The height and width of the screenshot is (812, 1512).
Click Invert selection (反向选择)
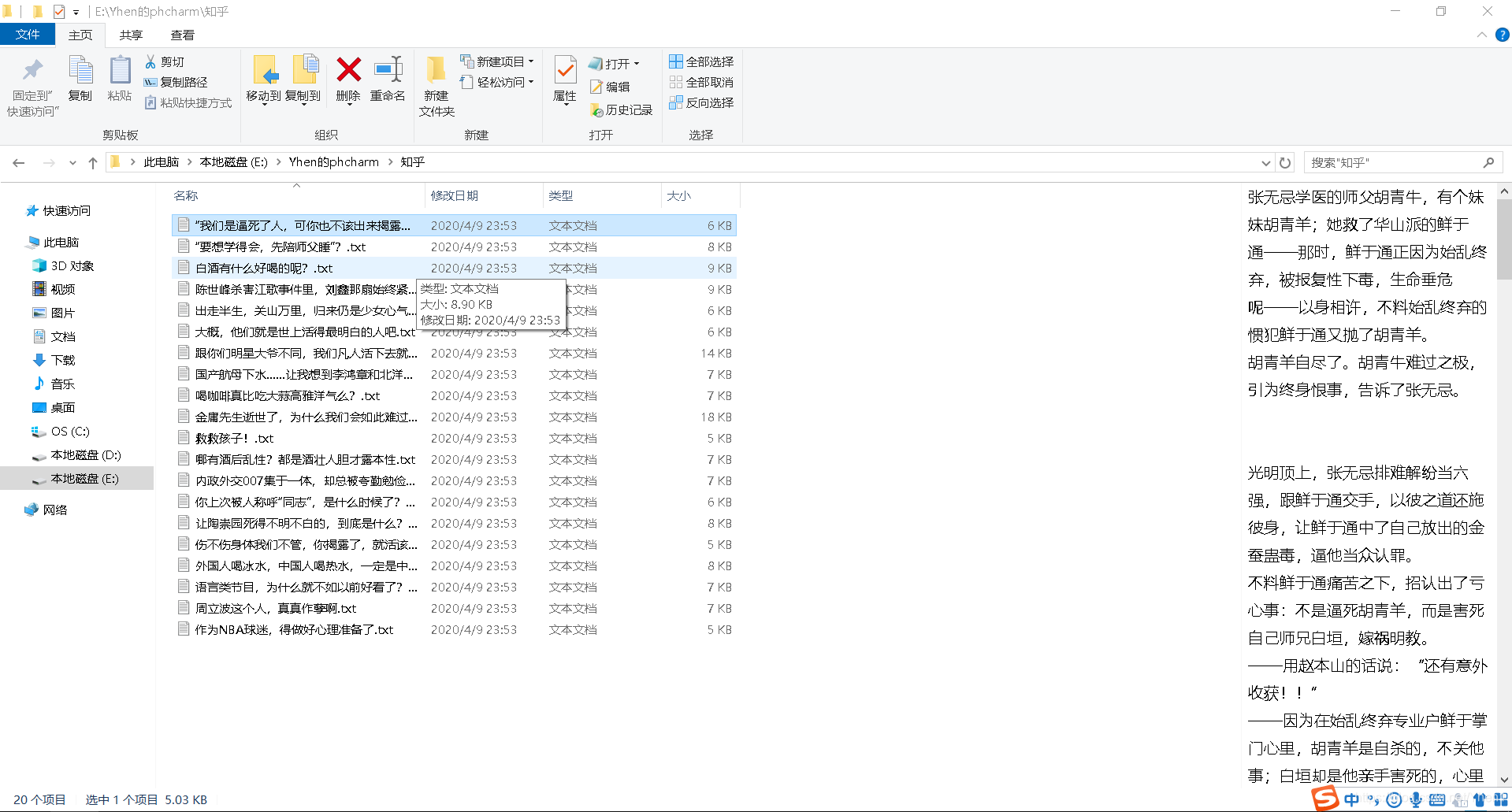click(x=701, y=102)
